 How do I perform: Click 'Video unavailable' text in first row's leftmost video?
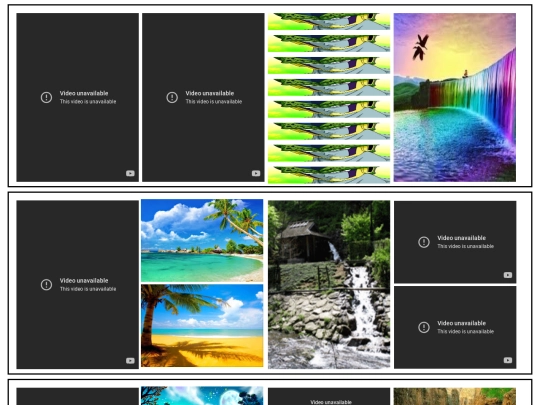click(x=84, y=93)
